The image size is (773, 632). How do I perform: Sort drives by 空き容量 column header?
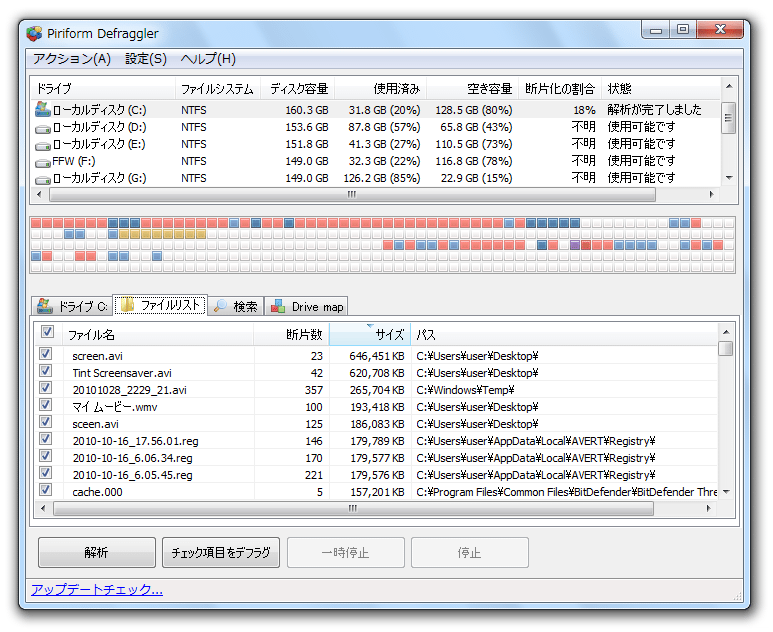[473, 89]
